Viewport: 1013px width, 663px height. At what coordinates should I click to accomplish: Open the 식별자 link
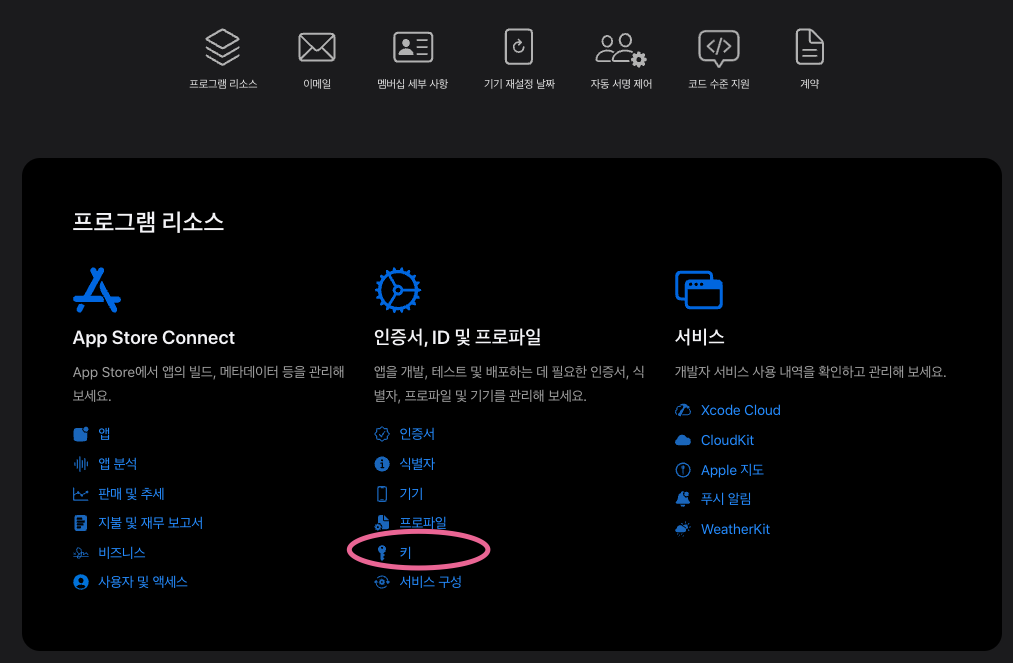417,464
